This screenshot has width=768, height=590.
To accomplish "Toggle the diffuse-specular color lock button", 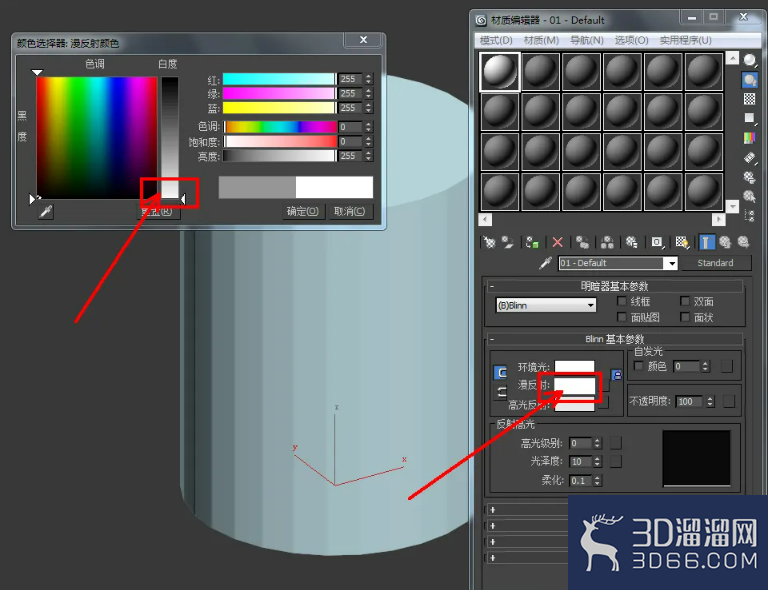I will click(x=501, y=392).
